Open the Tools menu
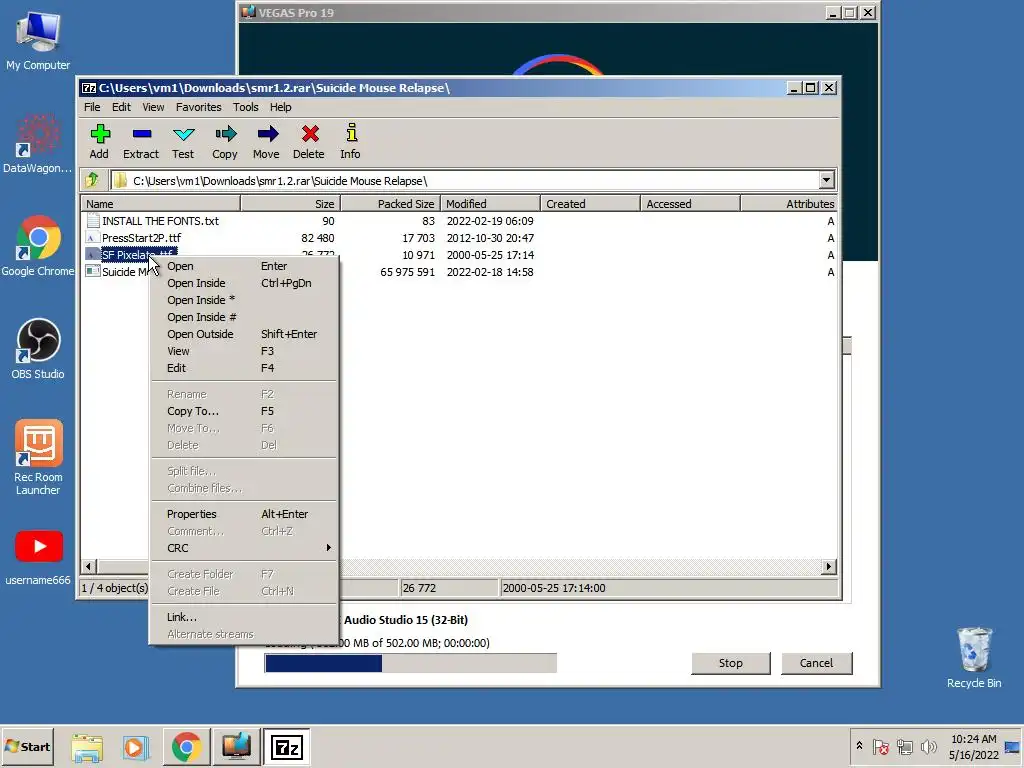The width and height of the screenshot is (1024, 768). point(246,107)
